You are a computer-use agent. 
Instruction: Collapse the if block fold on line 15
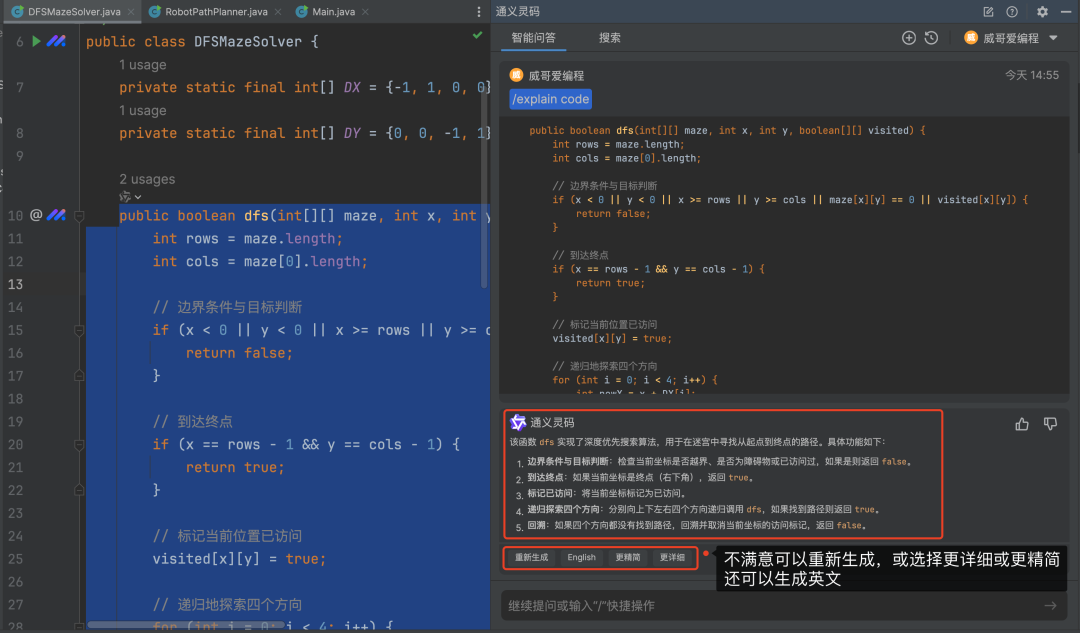click(x=79, y=331)
